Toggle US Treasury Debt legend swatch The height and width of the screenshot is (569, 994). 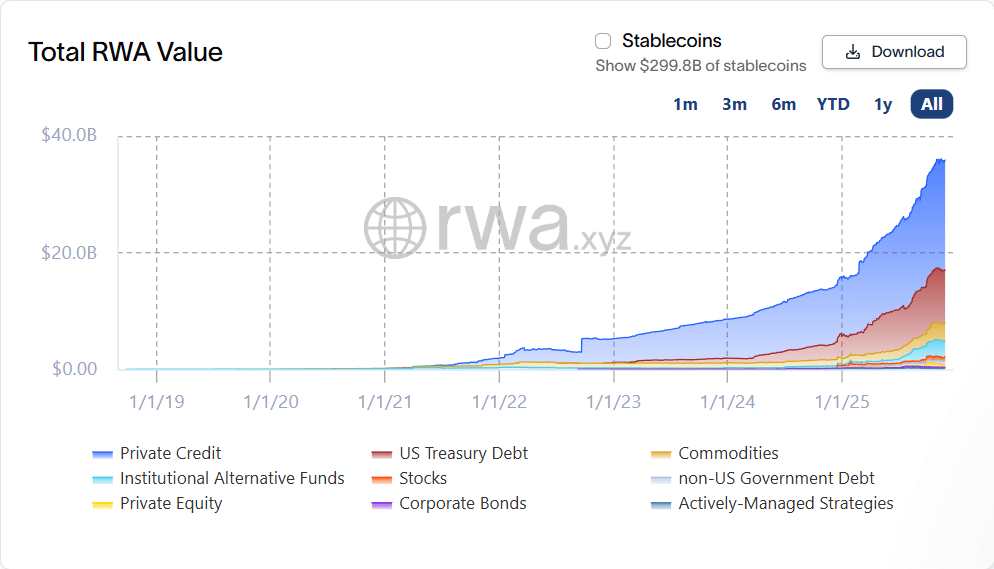pos(381,454)
